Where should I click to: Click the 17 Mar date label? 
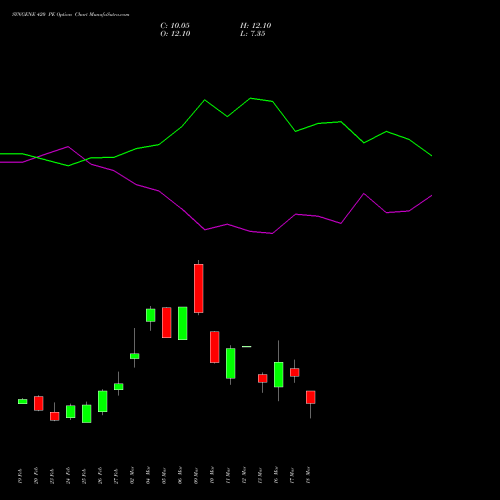[x=292, y=475]
